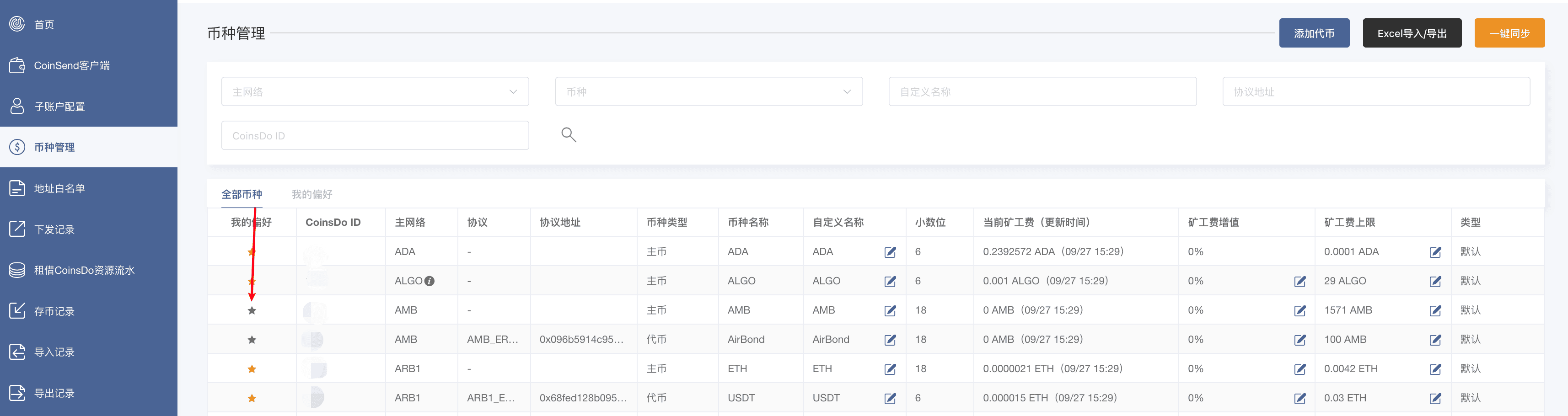Edit miner fee increment for USDT row
1568x416 pixels.
(1299, 398)
